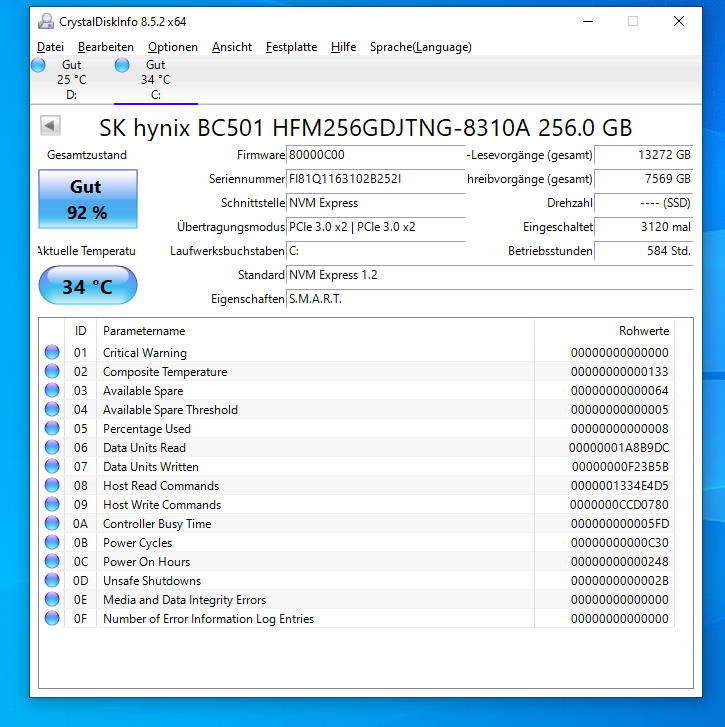Image resolution: width=725 pixels, height=727 pixels.
Task: Select the Power Cycles parameter name
Action: coord(137,543)
